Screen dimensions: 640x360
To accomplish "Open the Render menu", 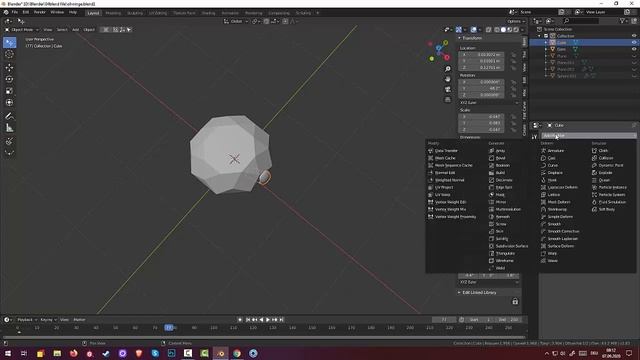I will point(40,12).
